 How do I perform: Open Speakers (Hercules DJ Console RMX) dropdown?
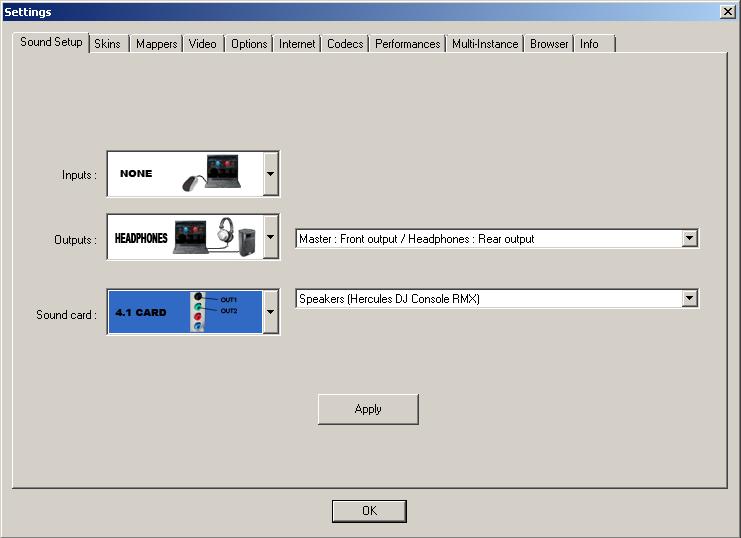click(x=497, y=299)
